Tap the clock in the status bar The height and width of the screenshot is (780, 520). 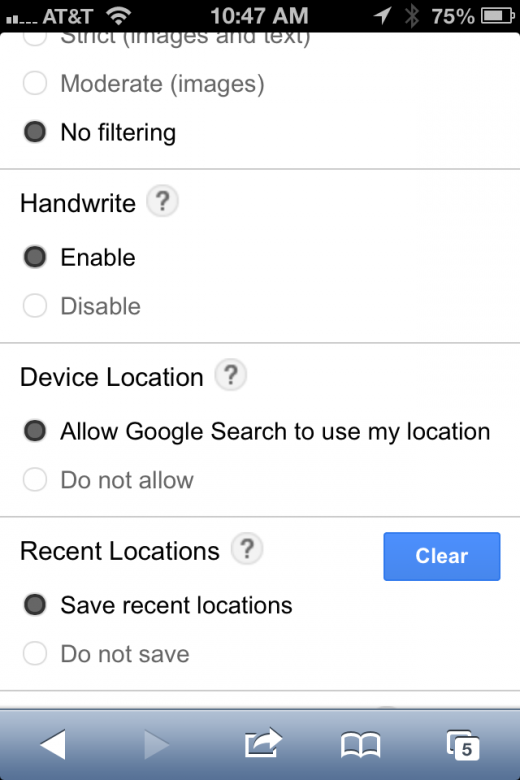[x=259, y=16]
